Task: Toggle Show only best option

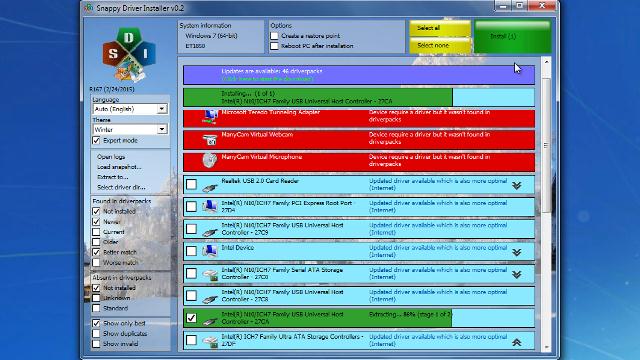Action: pyautogui.click(x=96, y=323)
